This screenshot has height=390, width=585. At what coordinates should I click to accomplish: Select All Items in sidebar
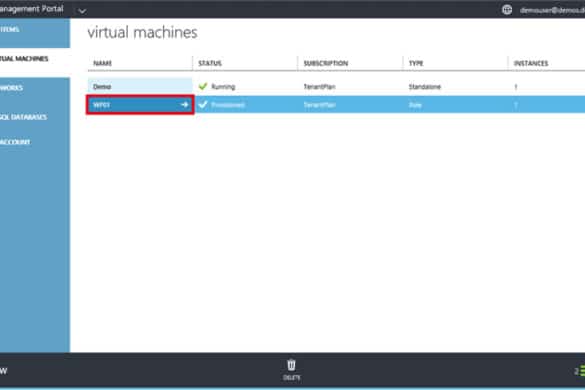tap(10, 29)
